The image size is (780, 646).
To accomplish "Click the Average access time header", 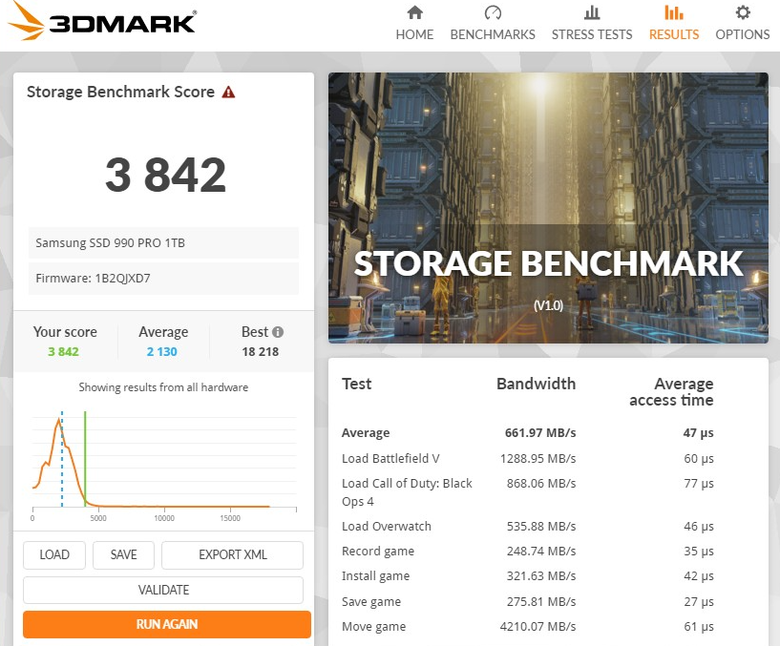I will (672, 392).
